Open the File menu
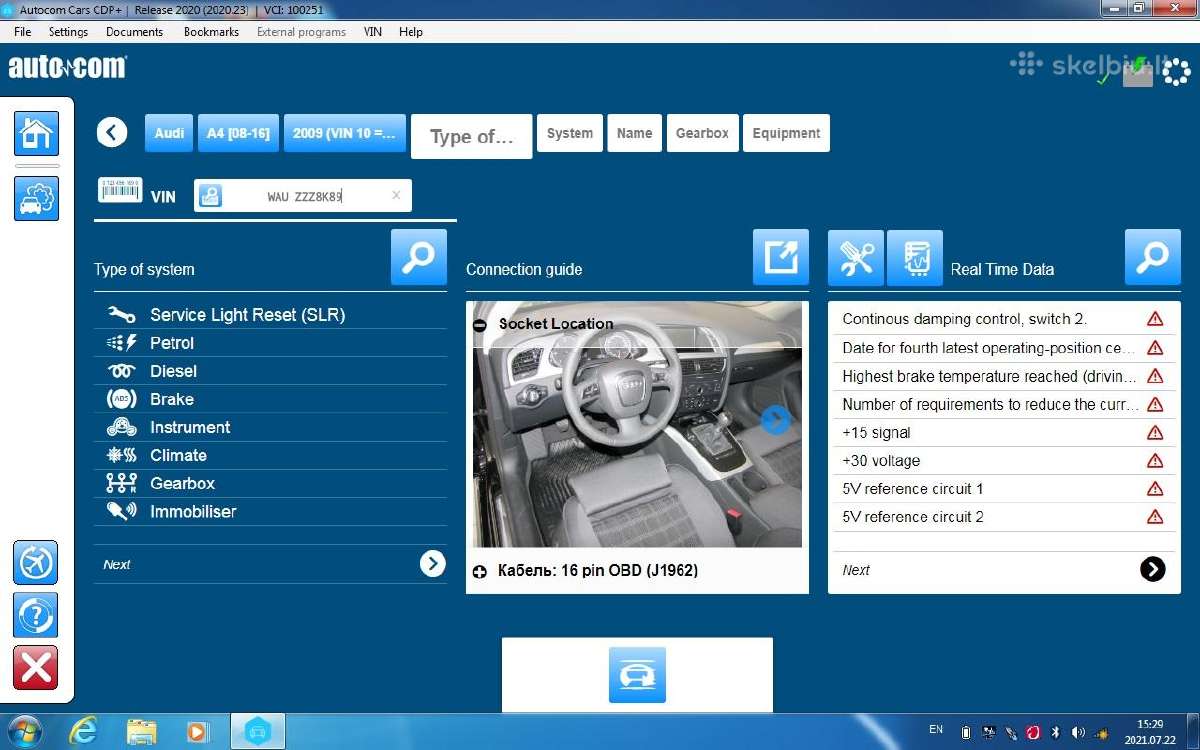Viewport: 1200px width, 750px height. point(23,32)
